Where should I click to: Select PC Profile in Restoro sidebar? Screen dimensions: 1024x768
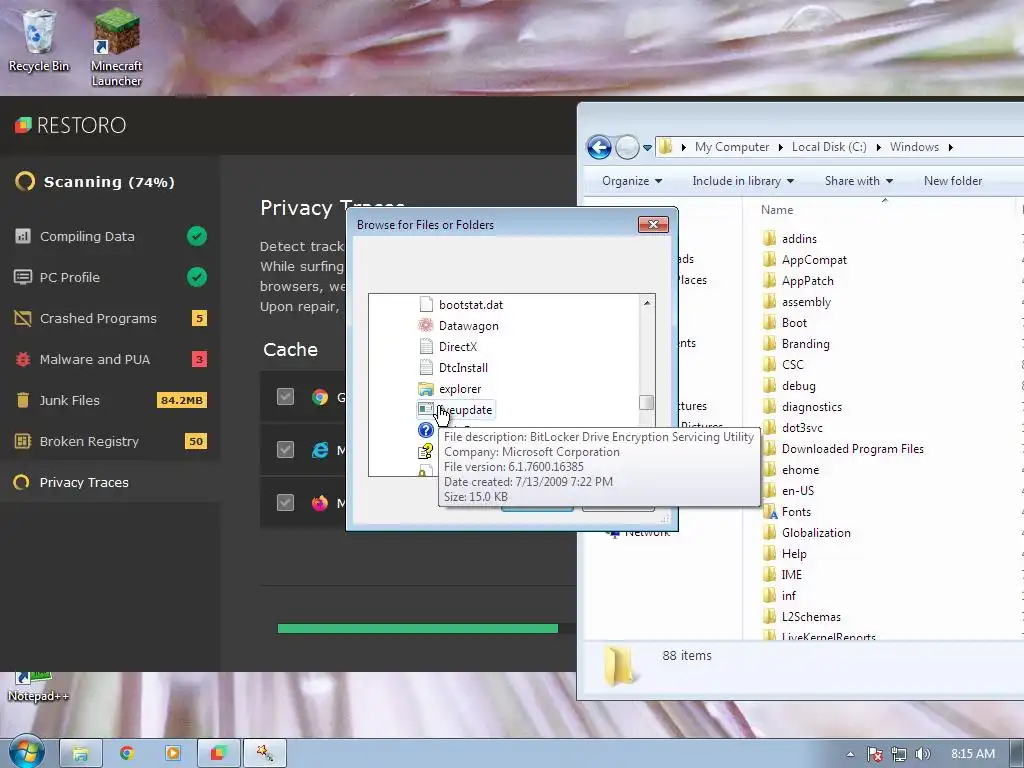(69, 277)
